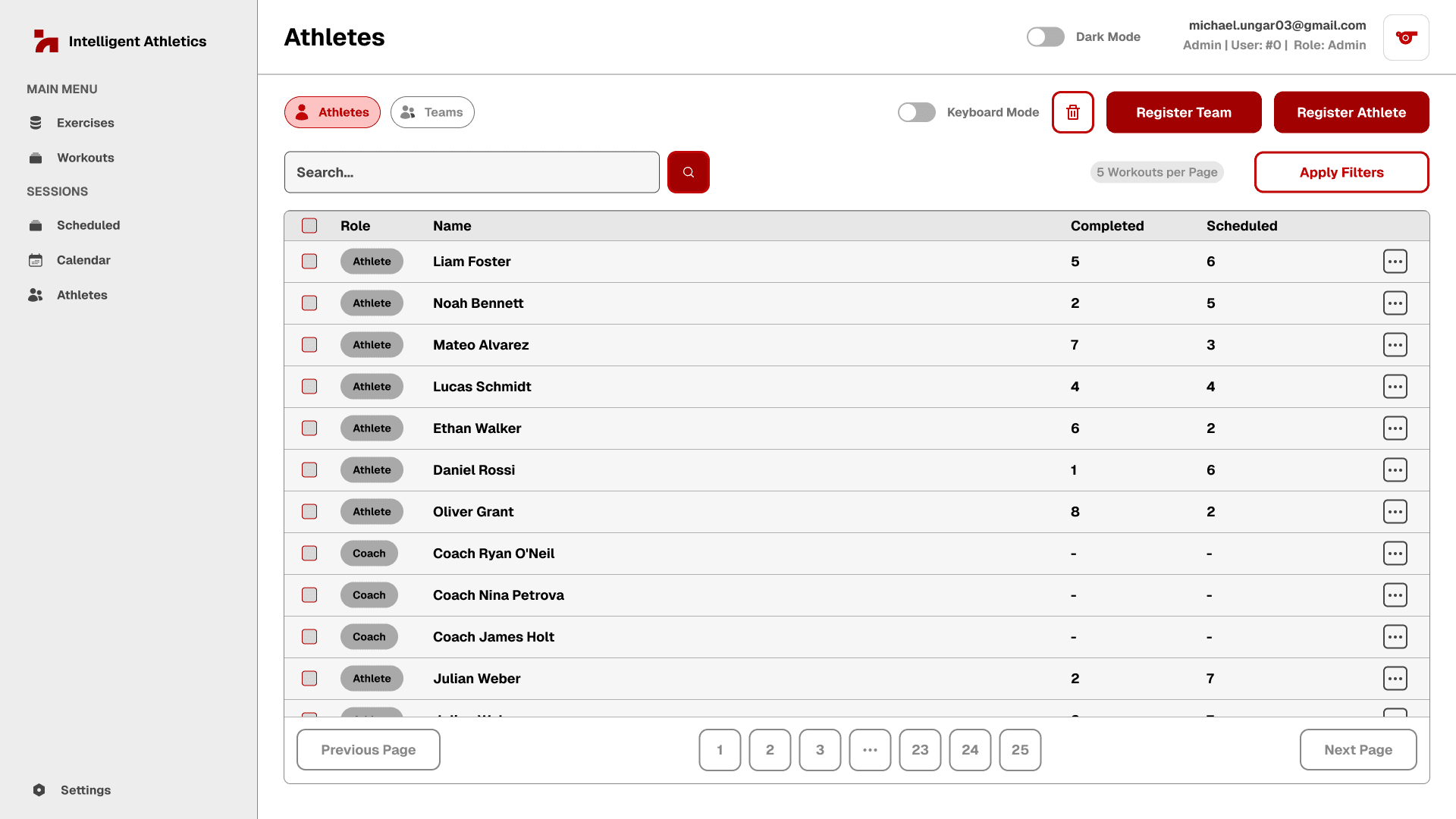Select the Athletes tab pill
Image resolution: width=1456 pixels, height=819 pixels.
(x=332, y=112)
